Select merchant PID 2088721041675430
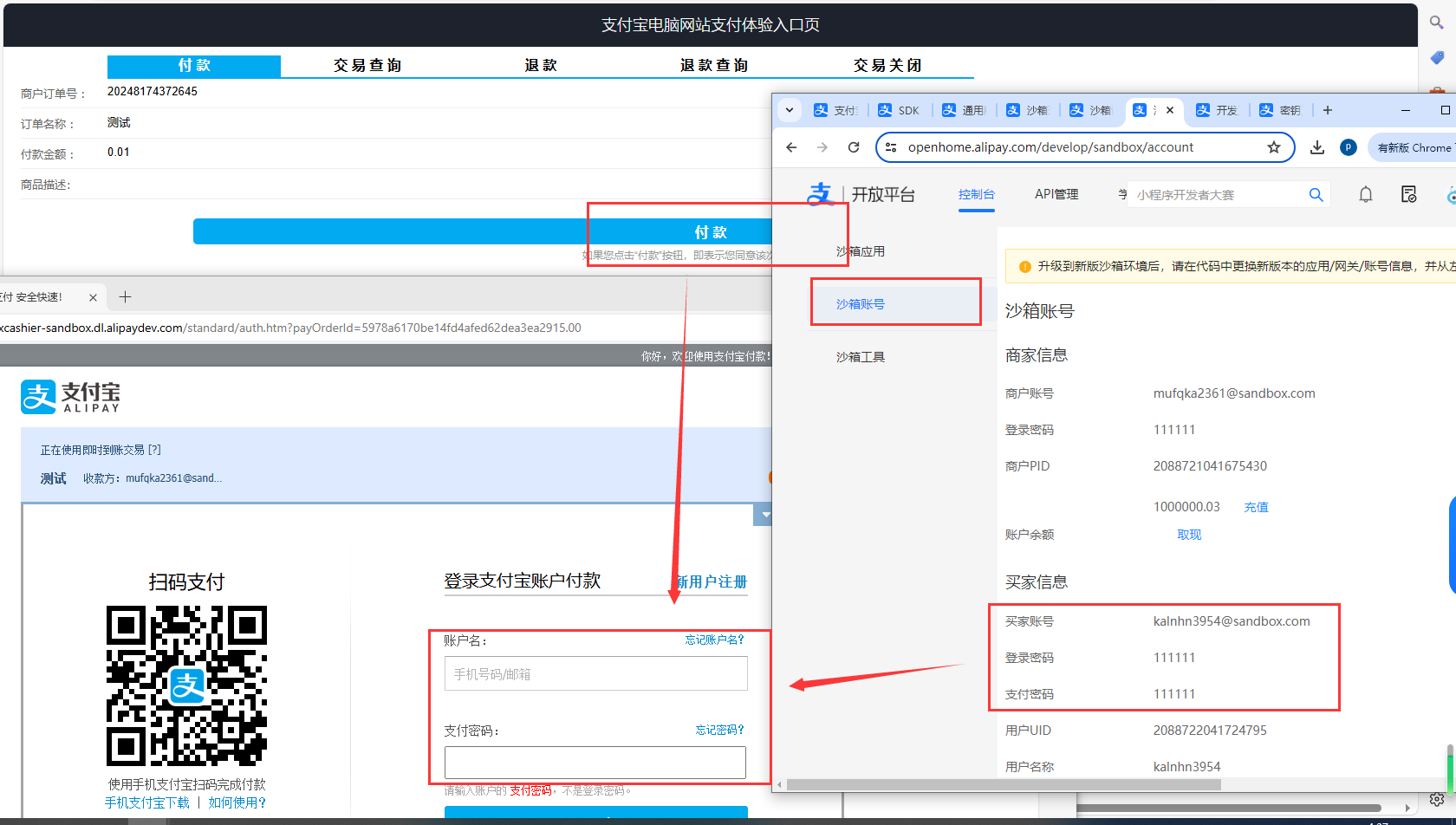This screenshot has width=1456, height=825. click(1210, 466)
